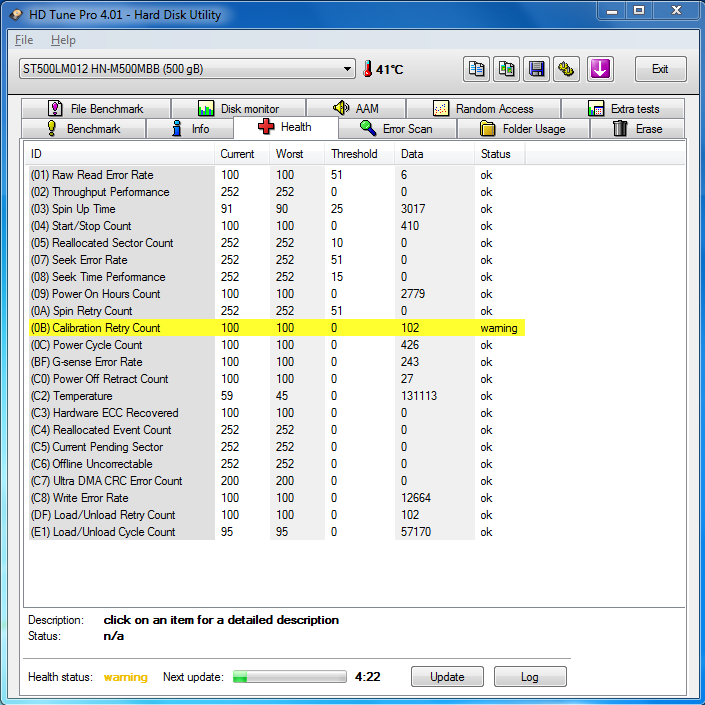Select the Current Pending Sector row

(277, 447)
